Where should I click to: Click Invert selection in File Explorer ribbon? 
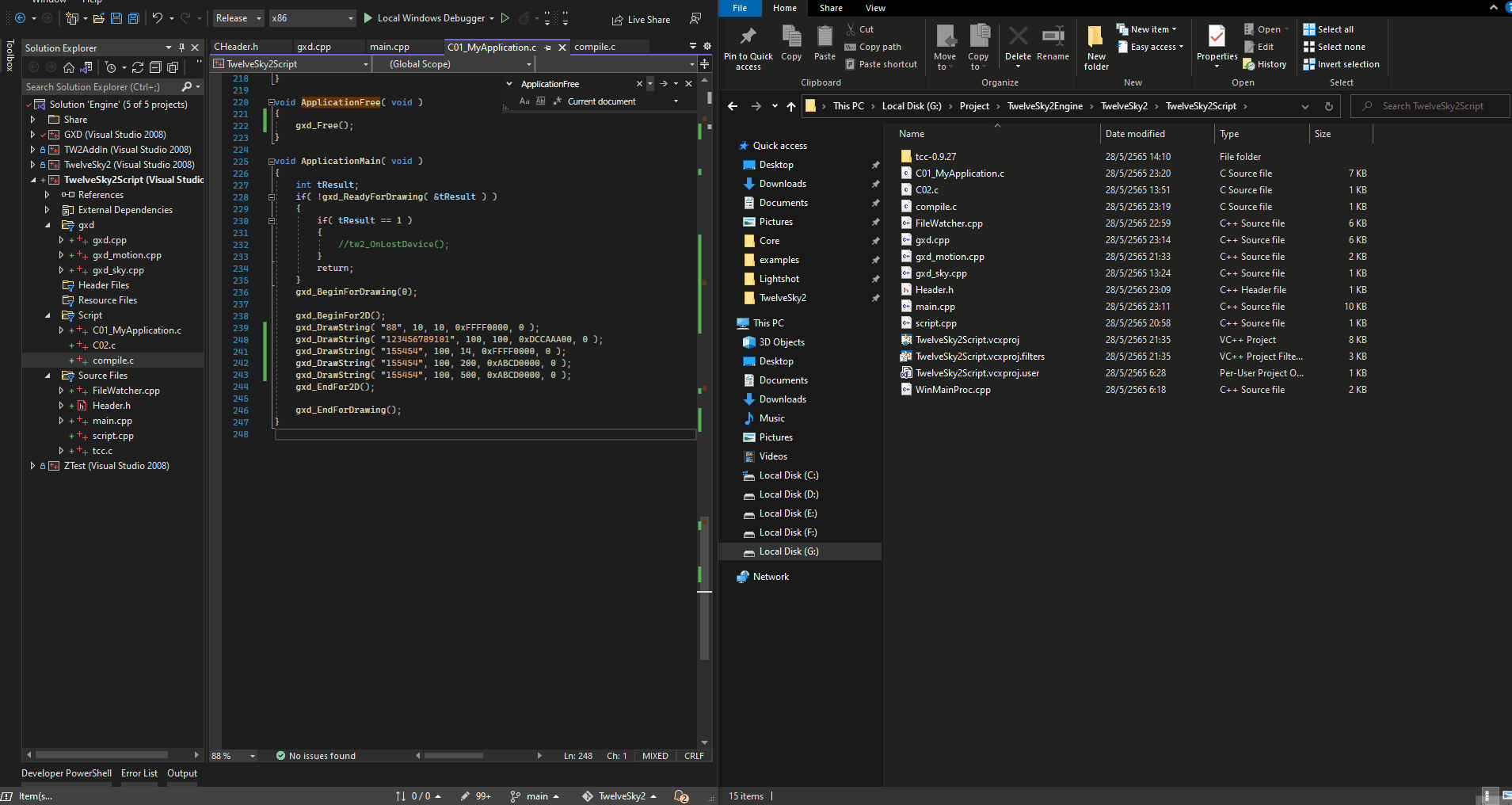(1341, 64)
